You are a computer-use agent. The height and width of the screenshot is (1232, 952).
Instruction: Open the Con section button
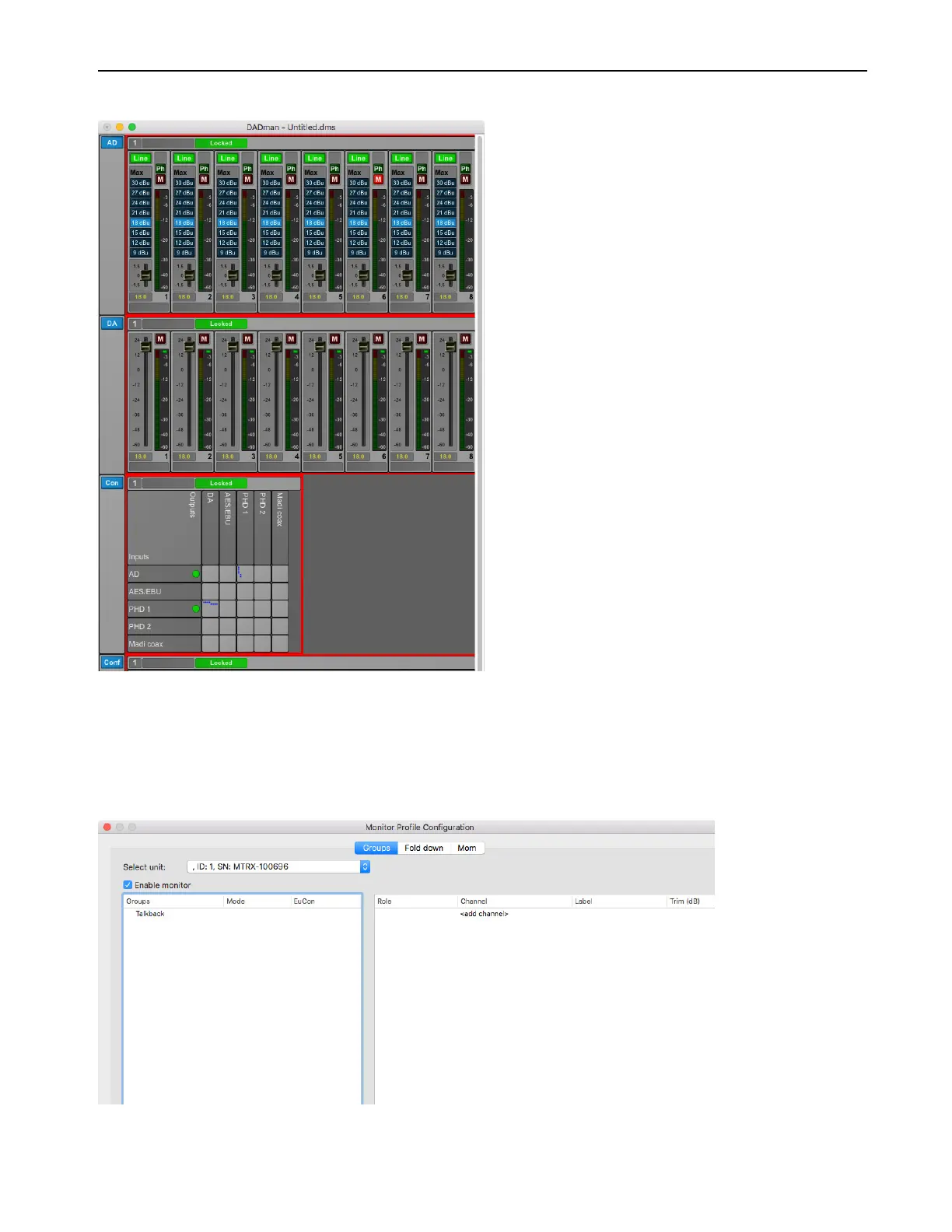[x=112, y=483]
